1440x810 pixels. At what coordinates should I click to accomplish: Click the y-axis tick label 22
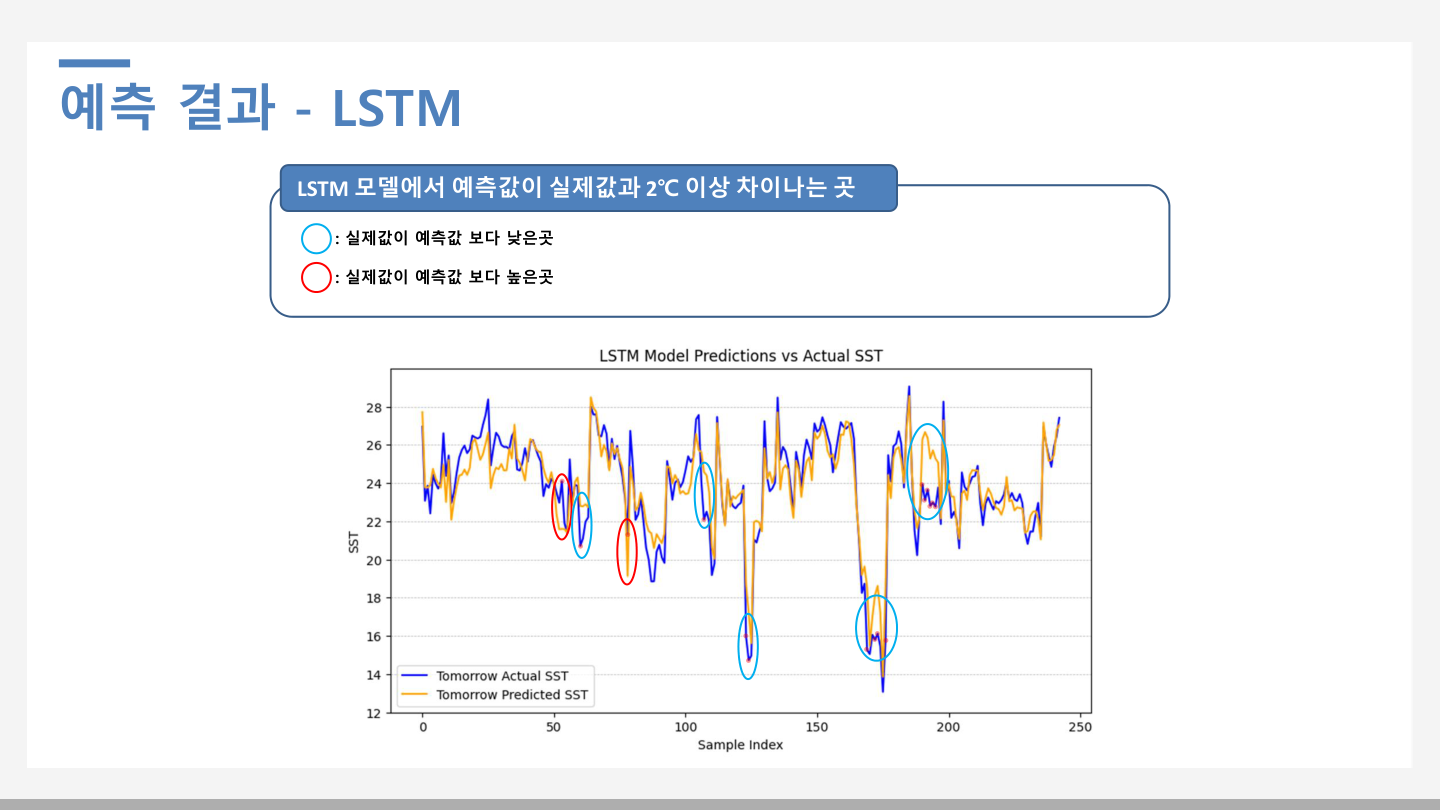click(374, 522)
